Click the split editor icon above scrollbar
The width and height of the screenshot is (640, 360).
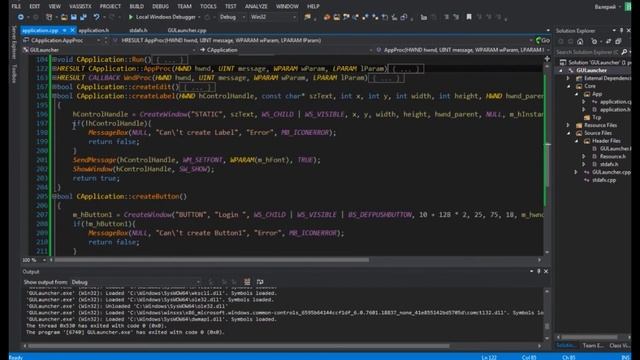pos(547,59)
